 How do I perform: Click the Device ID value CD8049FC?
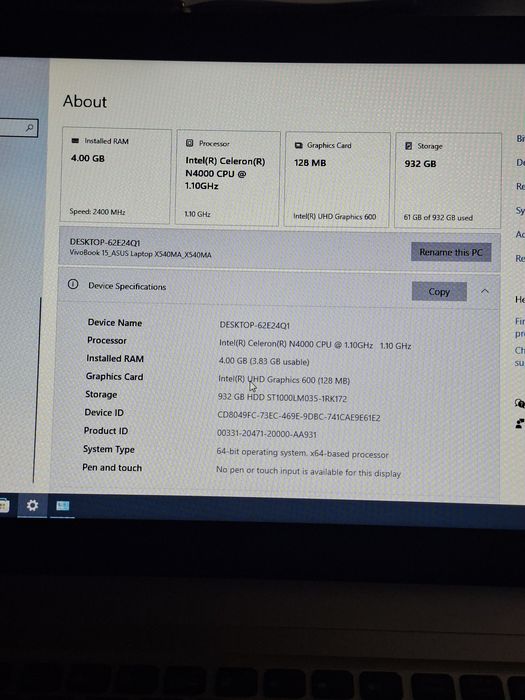click(299, 417)
